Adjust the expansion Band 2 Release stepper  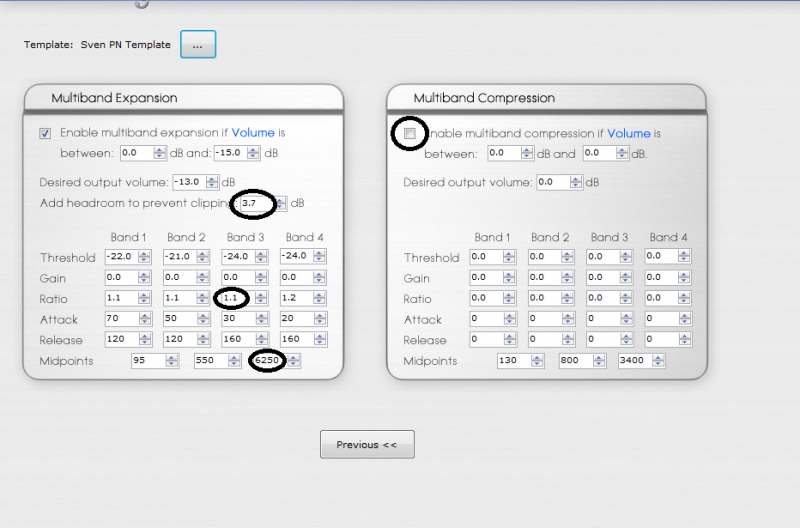click(x=204, y=340)
